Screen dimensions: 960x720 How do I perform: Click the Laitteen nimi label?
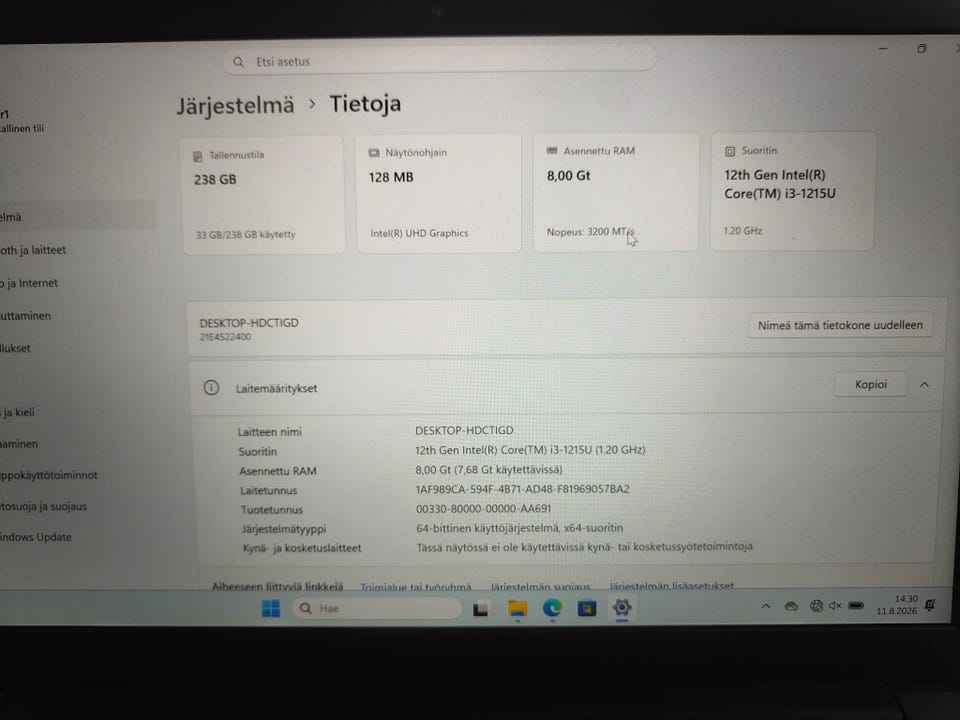(269, 432)
